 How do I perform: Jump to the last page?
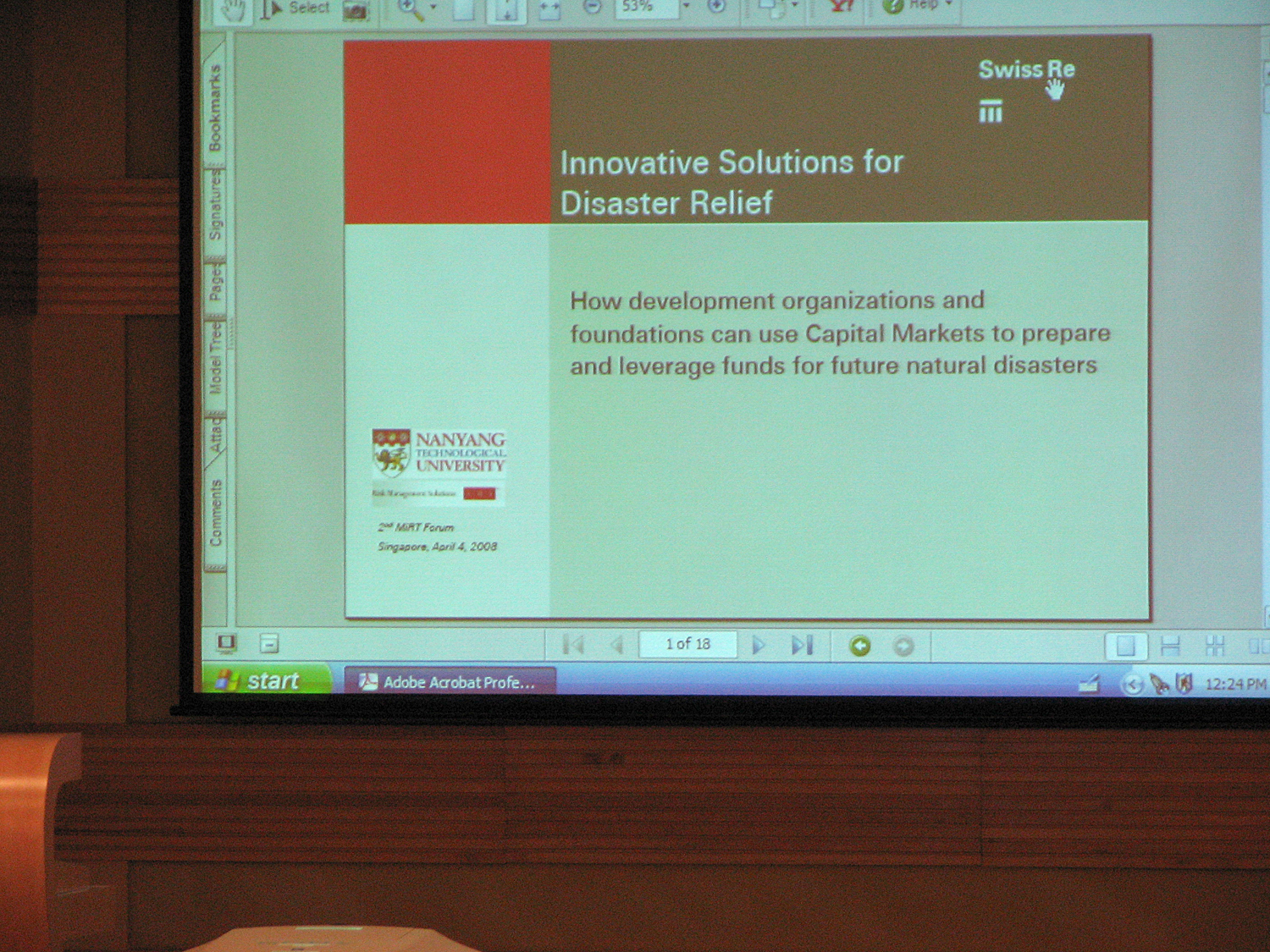point(802,646)
